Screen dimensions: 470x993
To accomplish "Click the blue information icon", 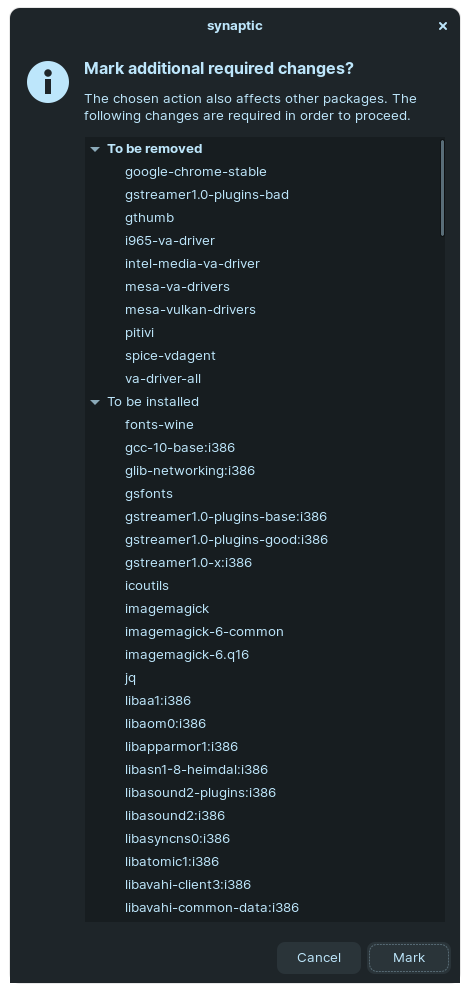I will [x=48, y=82].
